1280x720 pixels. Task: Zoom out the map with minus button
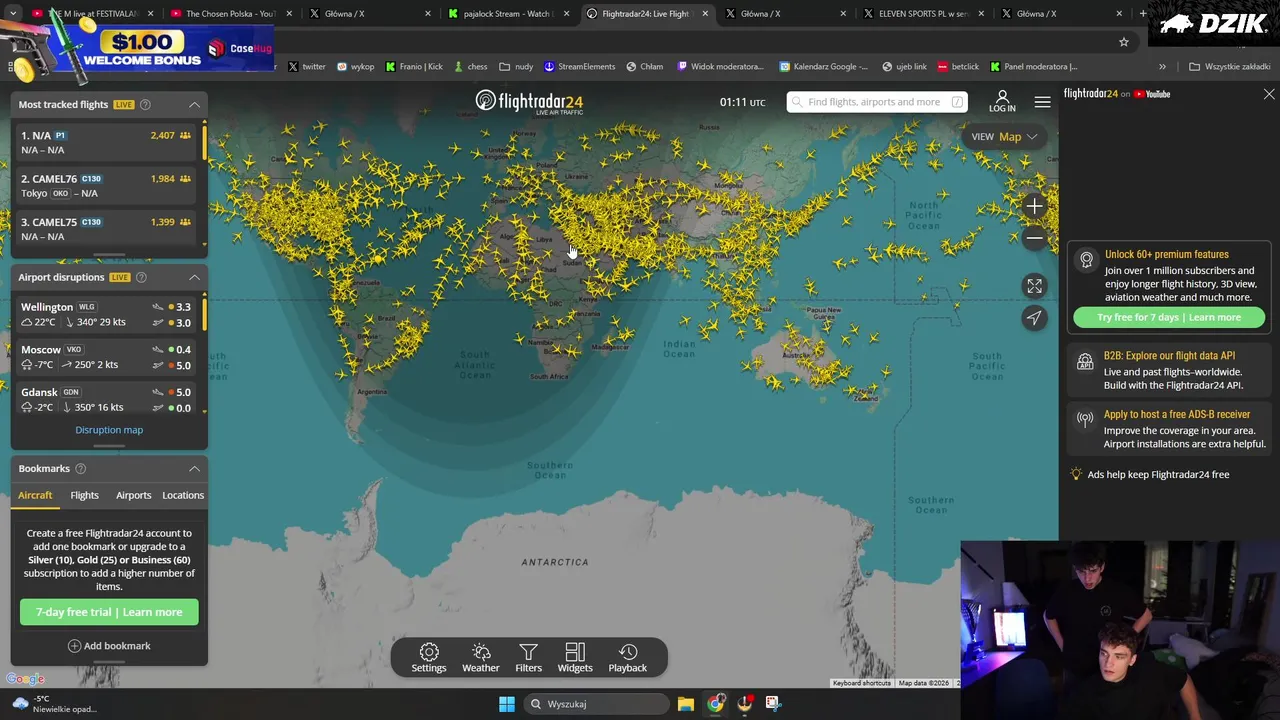1034,238
